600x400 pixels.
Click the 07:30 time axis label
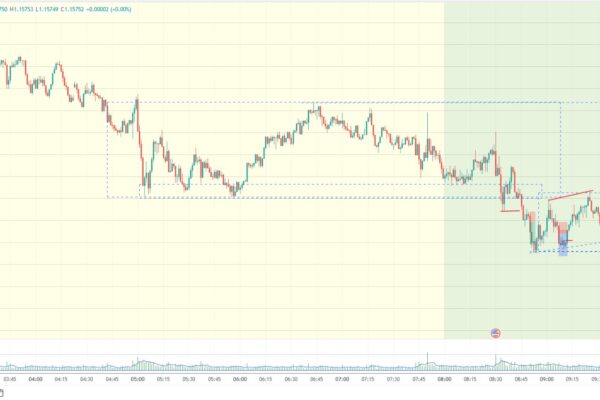(x=393, y=379)
